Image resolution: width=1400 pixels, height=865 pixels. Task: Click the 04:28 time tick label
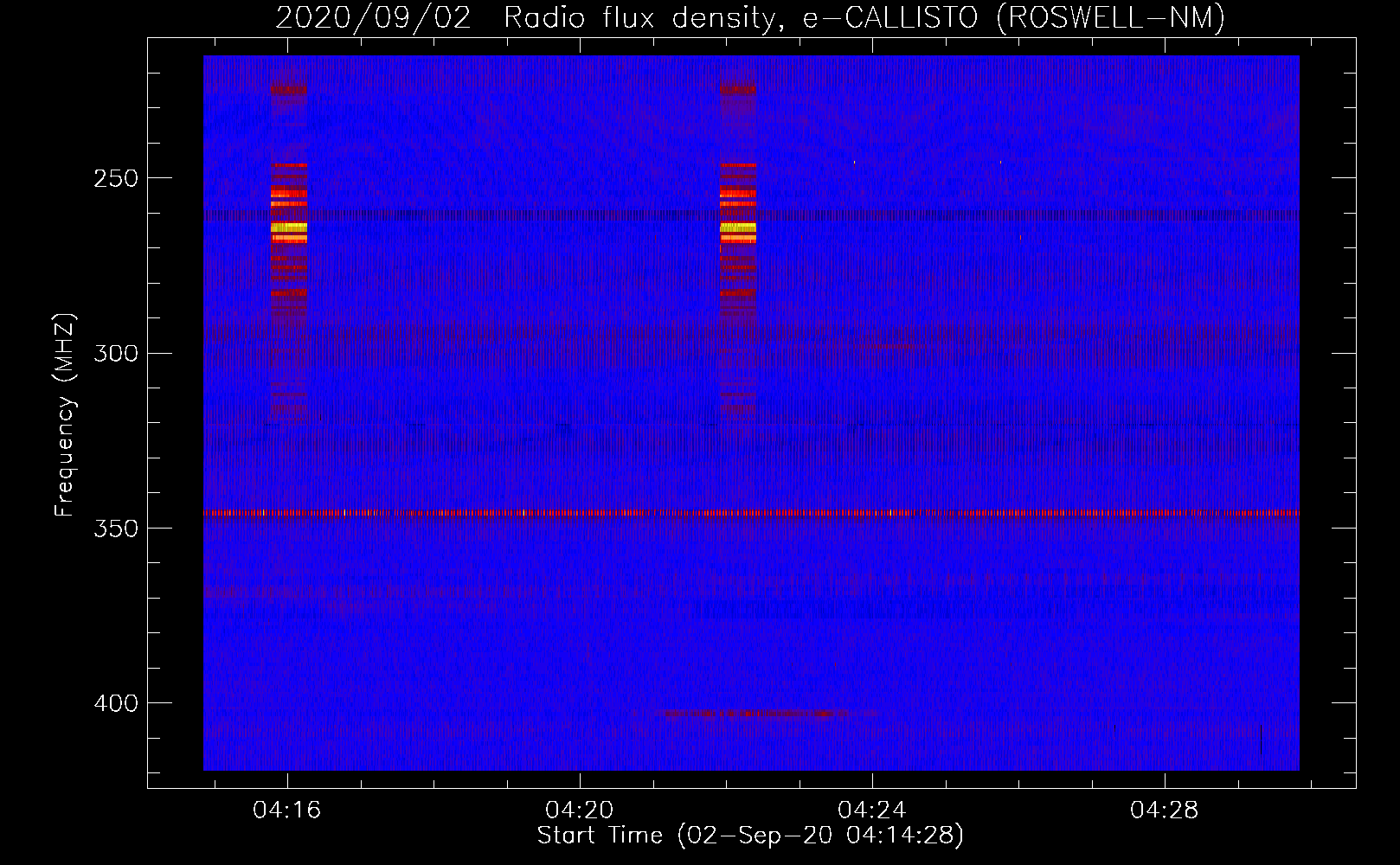point(1165,810)
